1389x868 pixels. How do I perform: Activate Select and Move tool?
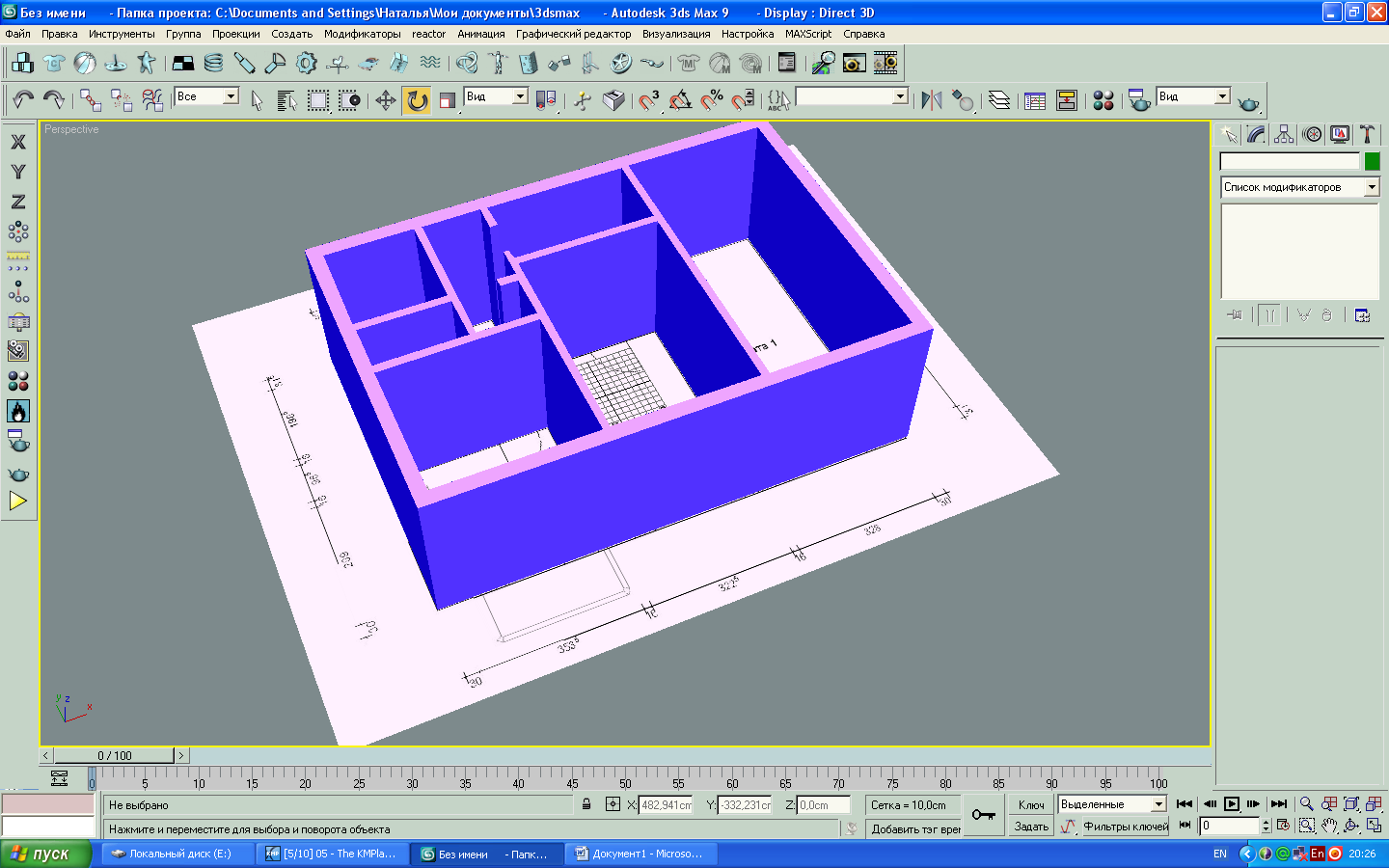click(386, 99)
